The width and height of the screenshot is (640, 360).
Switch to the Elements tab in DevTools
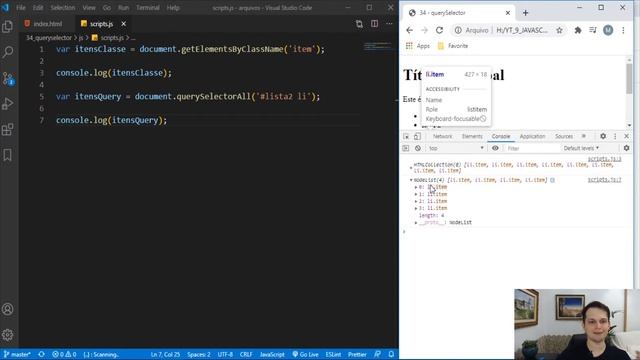(x=472, y=136)
